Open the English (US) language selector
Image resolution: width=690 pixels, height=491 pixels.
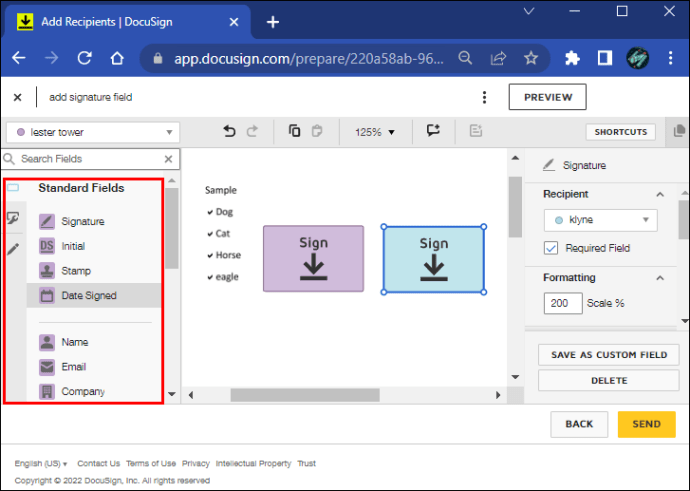point(41,463)
